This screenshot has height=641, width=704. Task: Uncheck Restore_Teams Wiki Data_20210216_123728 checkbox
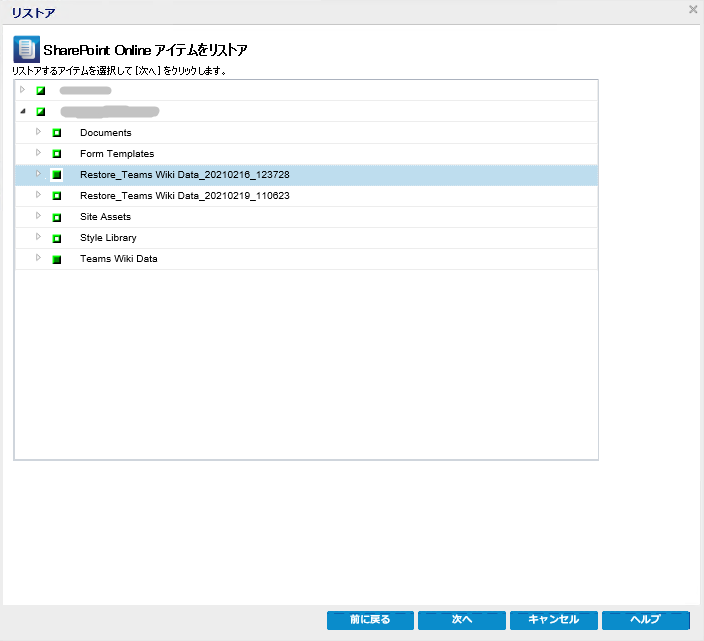[57, 175]
